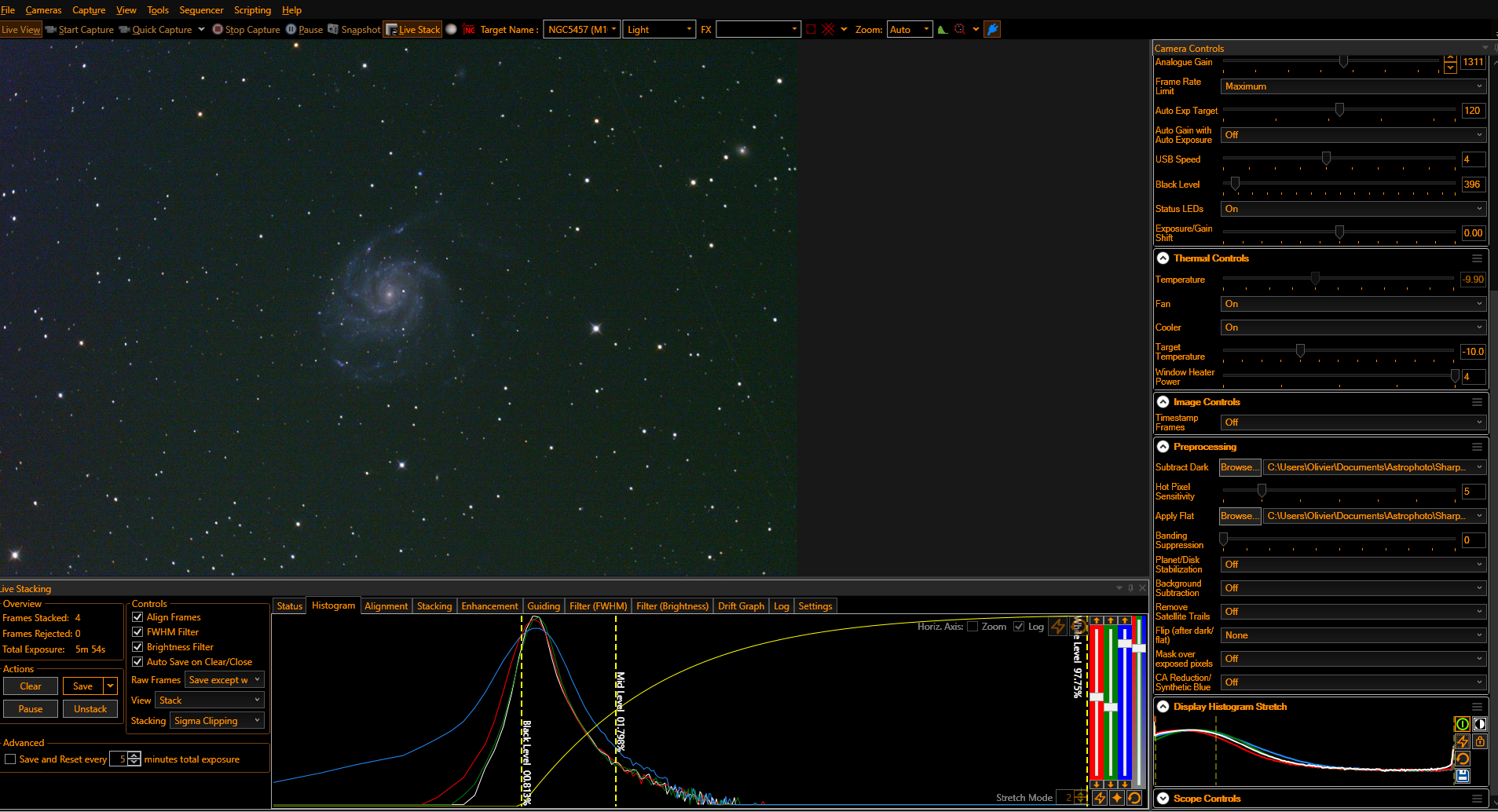Open the Light frame type dropdown
This screenshot has width=1498, height=812.
pyautogui.click(x=659, y=30)
